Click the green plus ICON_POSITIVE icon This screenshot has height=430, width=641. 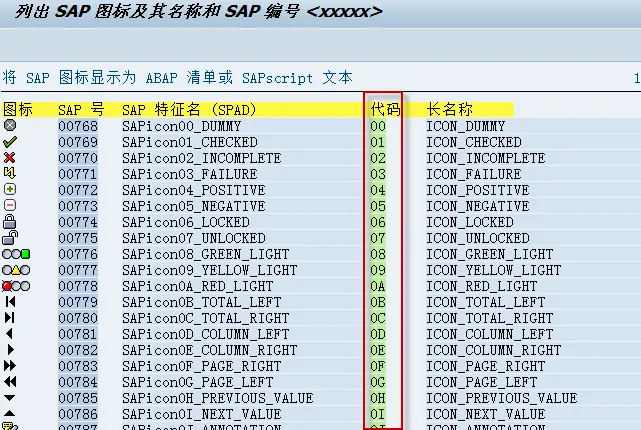(10, 189)
